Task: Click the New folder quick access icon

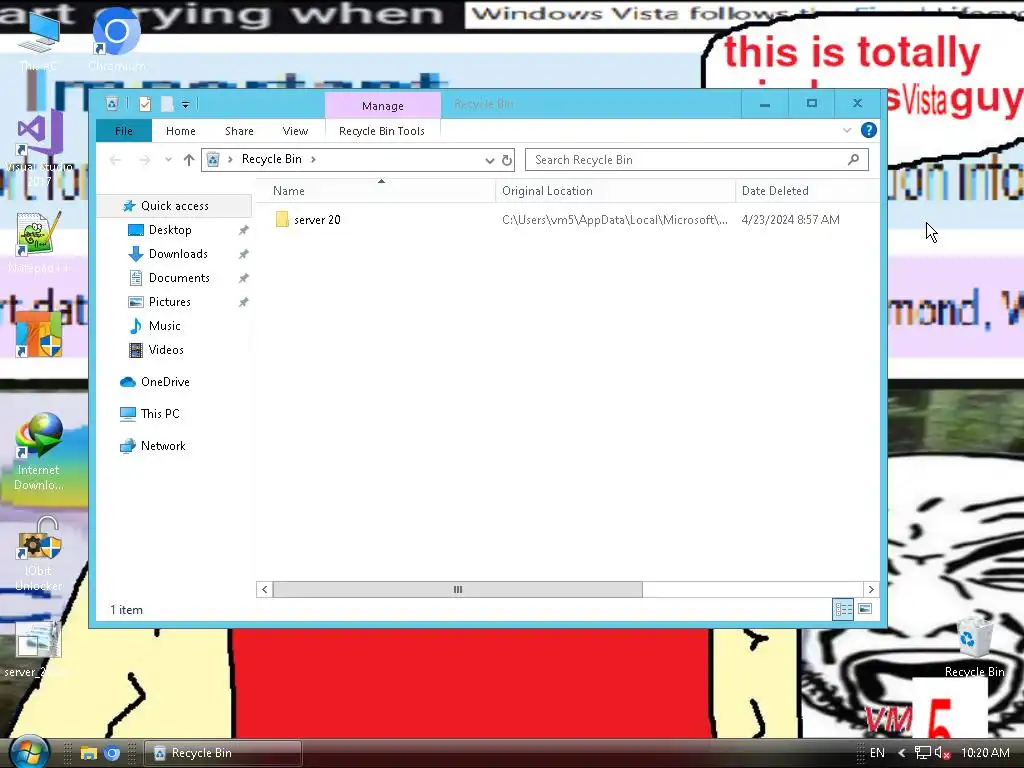Action: coord(167,104)
